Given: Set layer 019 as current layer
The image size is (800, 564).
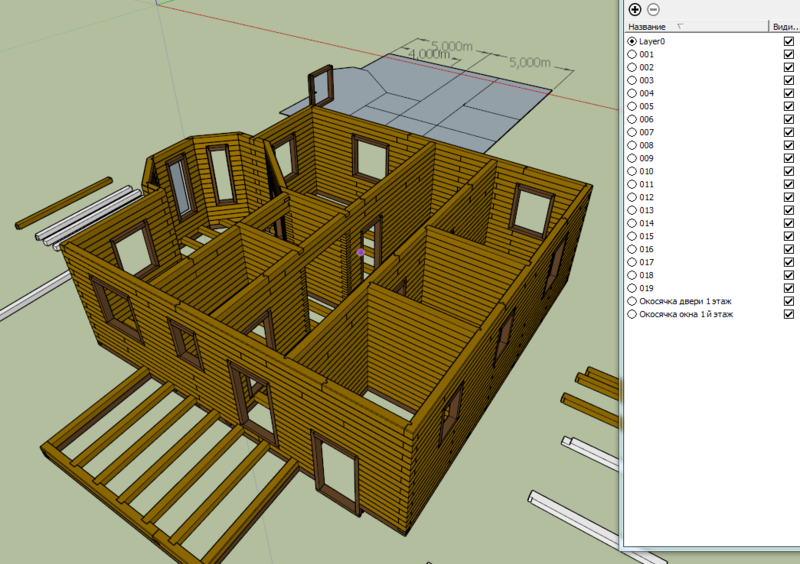Looking at the screenshot, I should coord(632,288).
